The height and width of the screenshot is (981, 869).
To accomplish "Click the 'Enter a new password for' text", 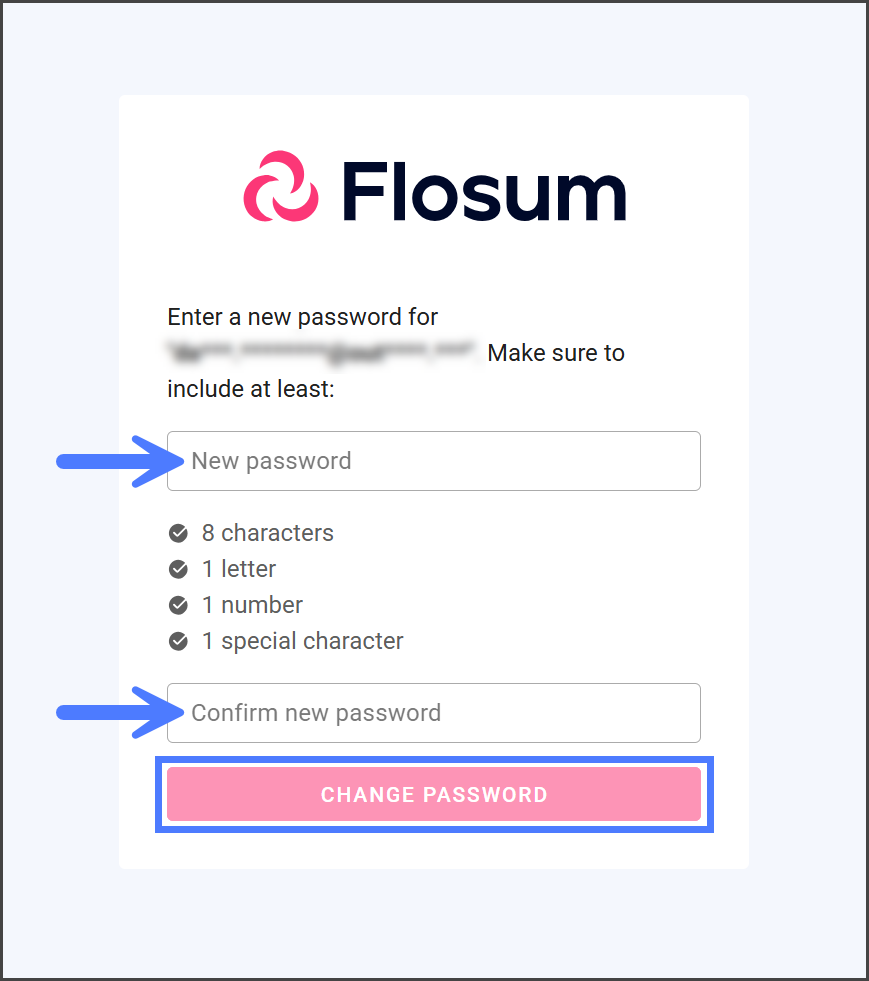I will pyautogui.click(x=302, y=317).
